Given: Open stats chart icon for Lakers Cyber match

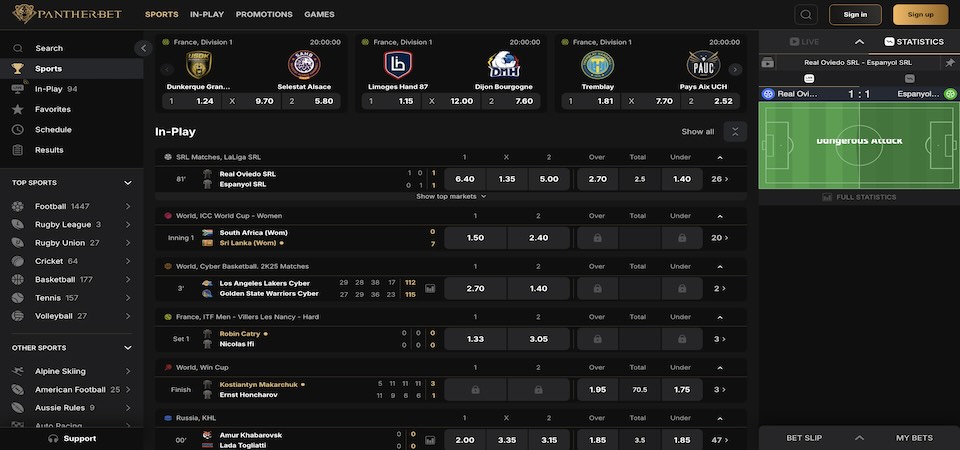Looking at the screenshot, I should 430,288.
